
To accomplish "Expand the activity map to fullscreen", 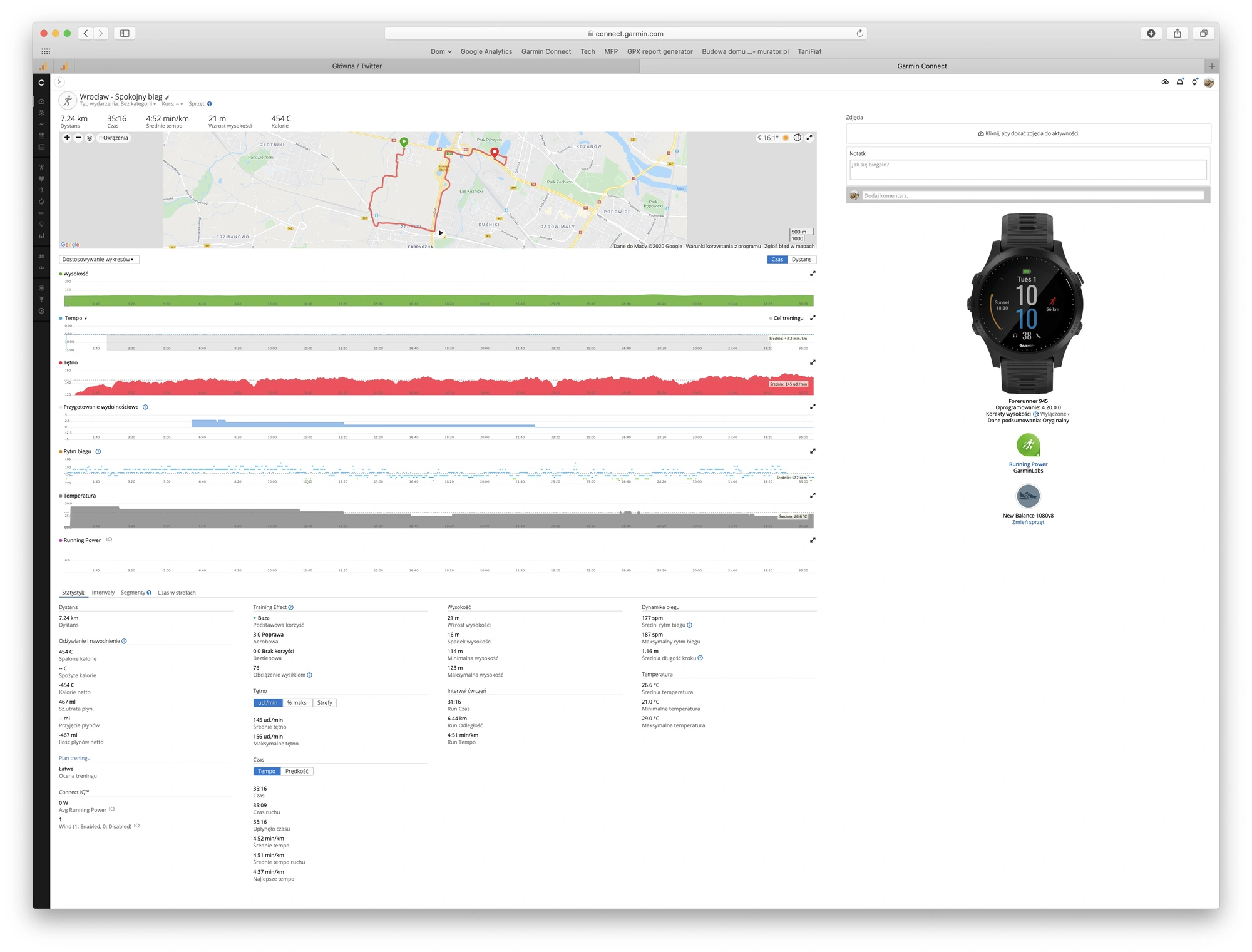I will [x=809, y=138].
